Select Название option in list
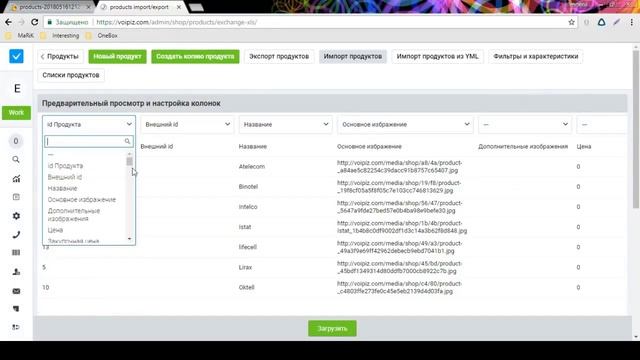 (x=62, y=188)
